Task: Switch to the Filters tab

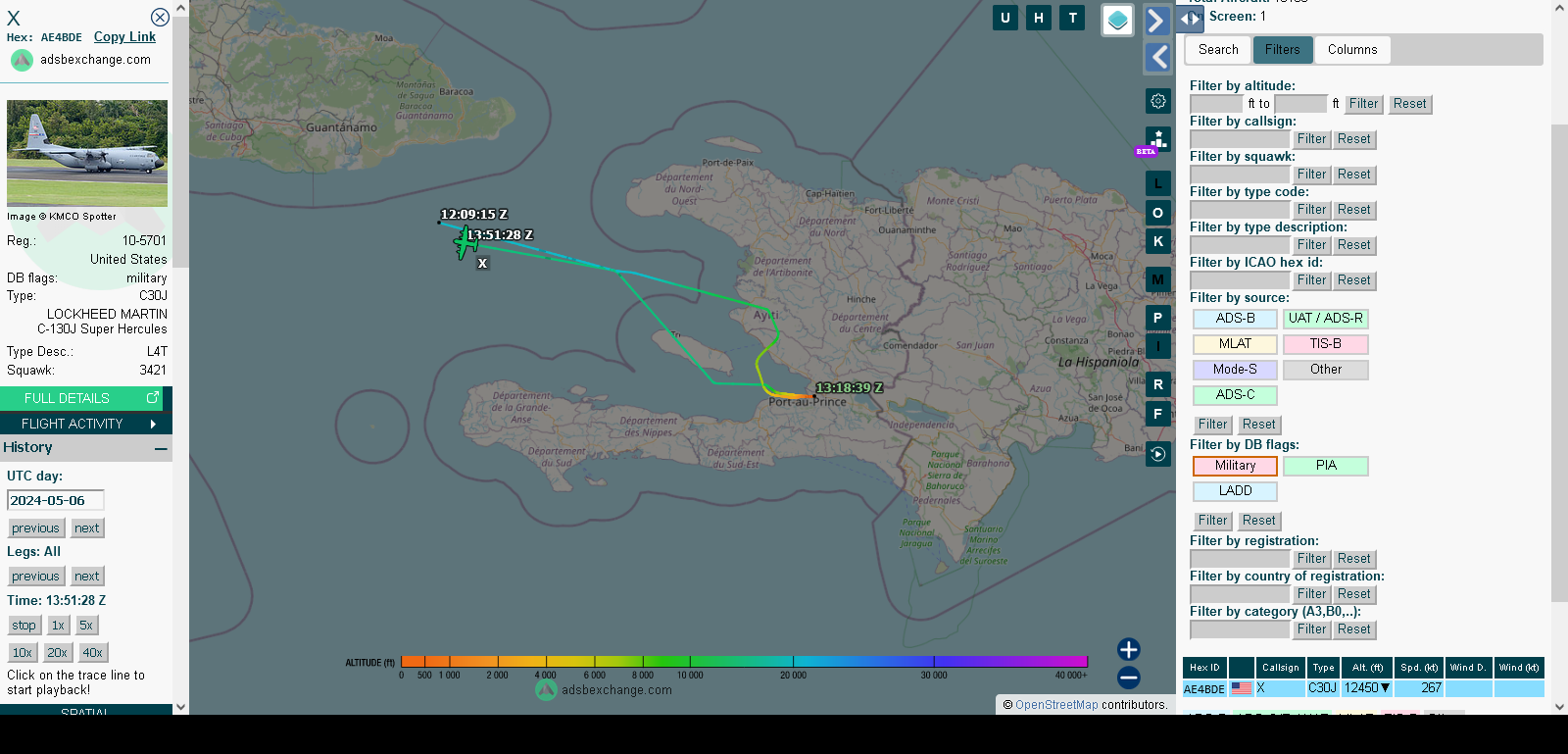Action: [x=1282, y=49]
